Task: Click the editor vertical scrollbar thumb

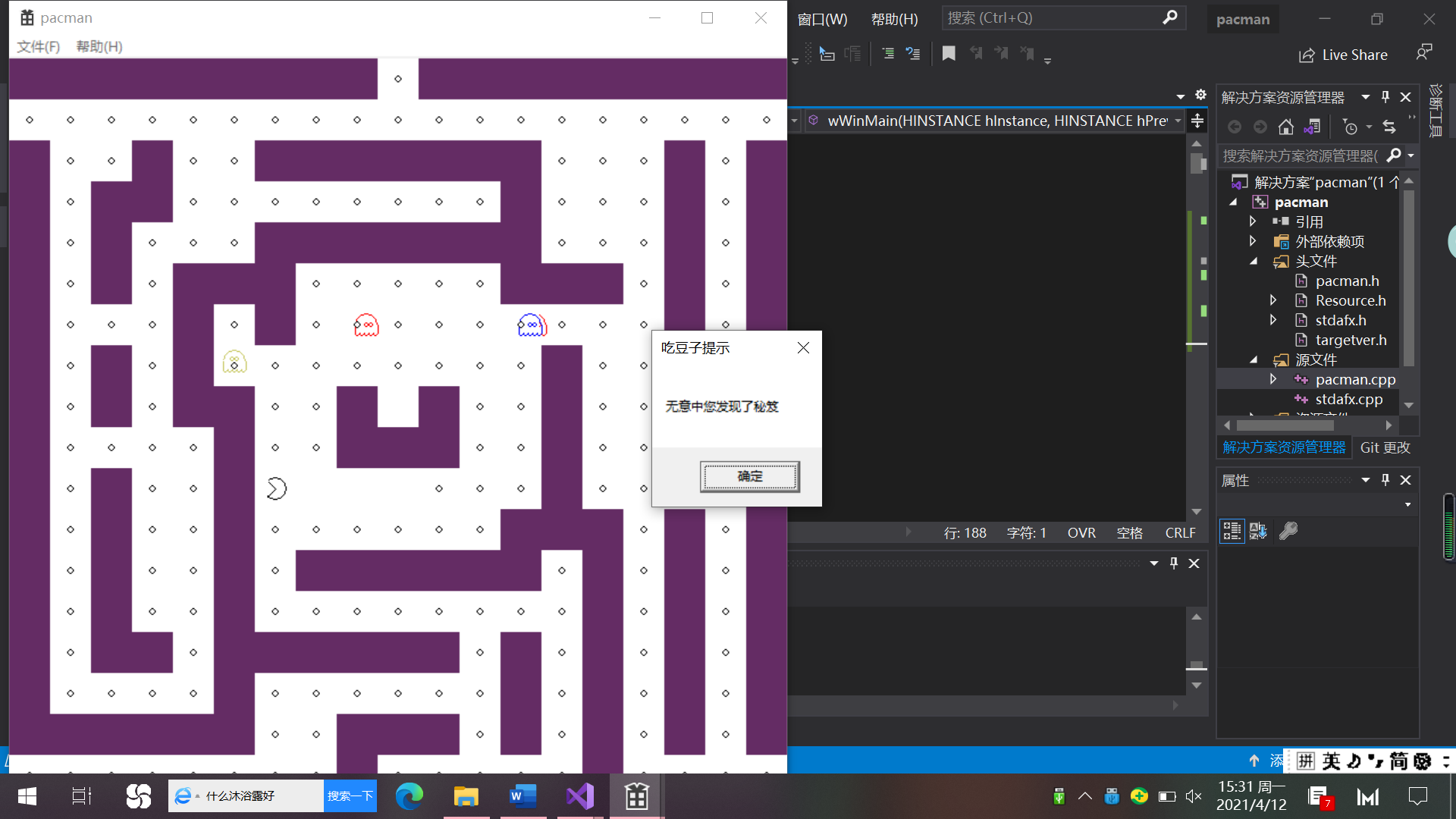Action: pos(1197,163)
